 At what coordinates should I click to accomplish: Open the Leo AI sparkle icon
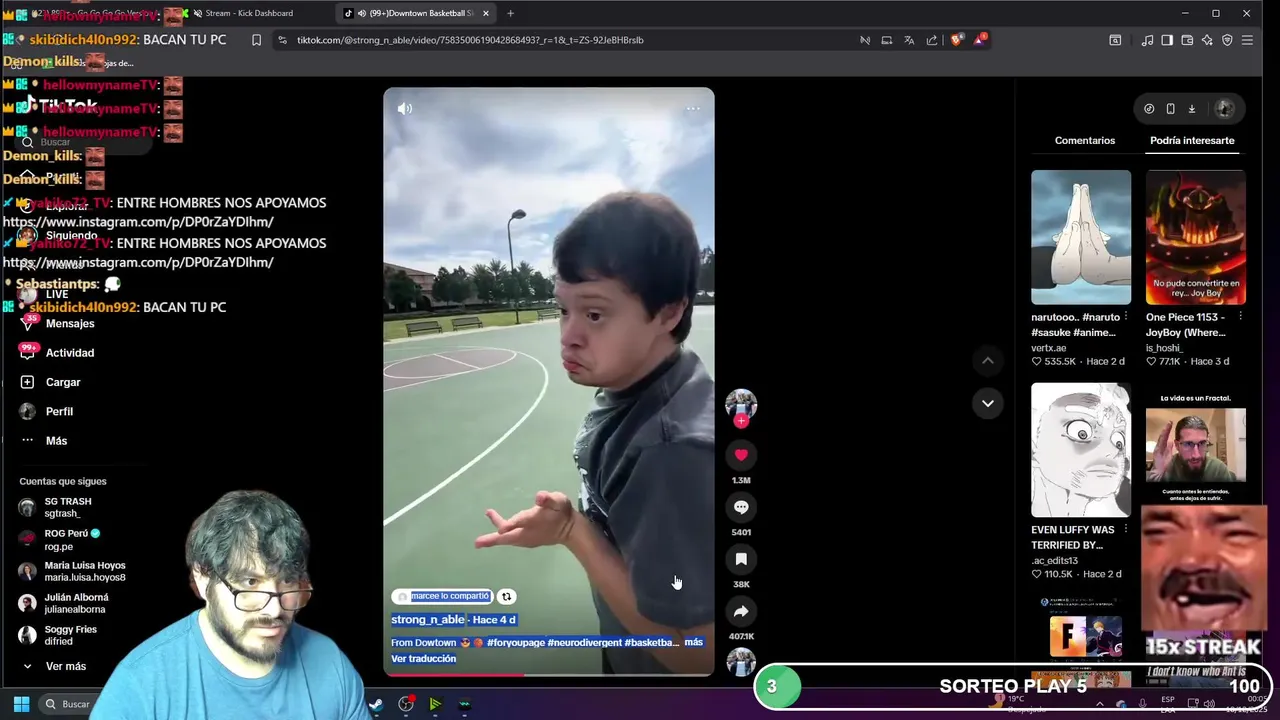click(x=1207, y=40)
